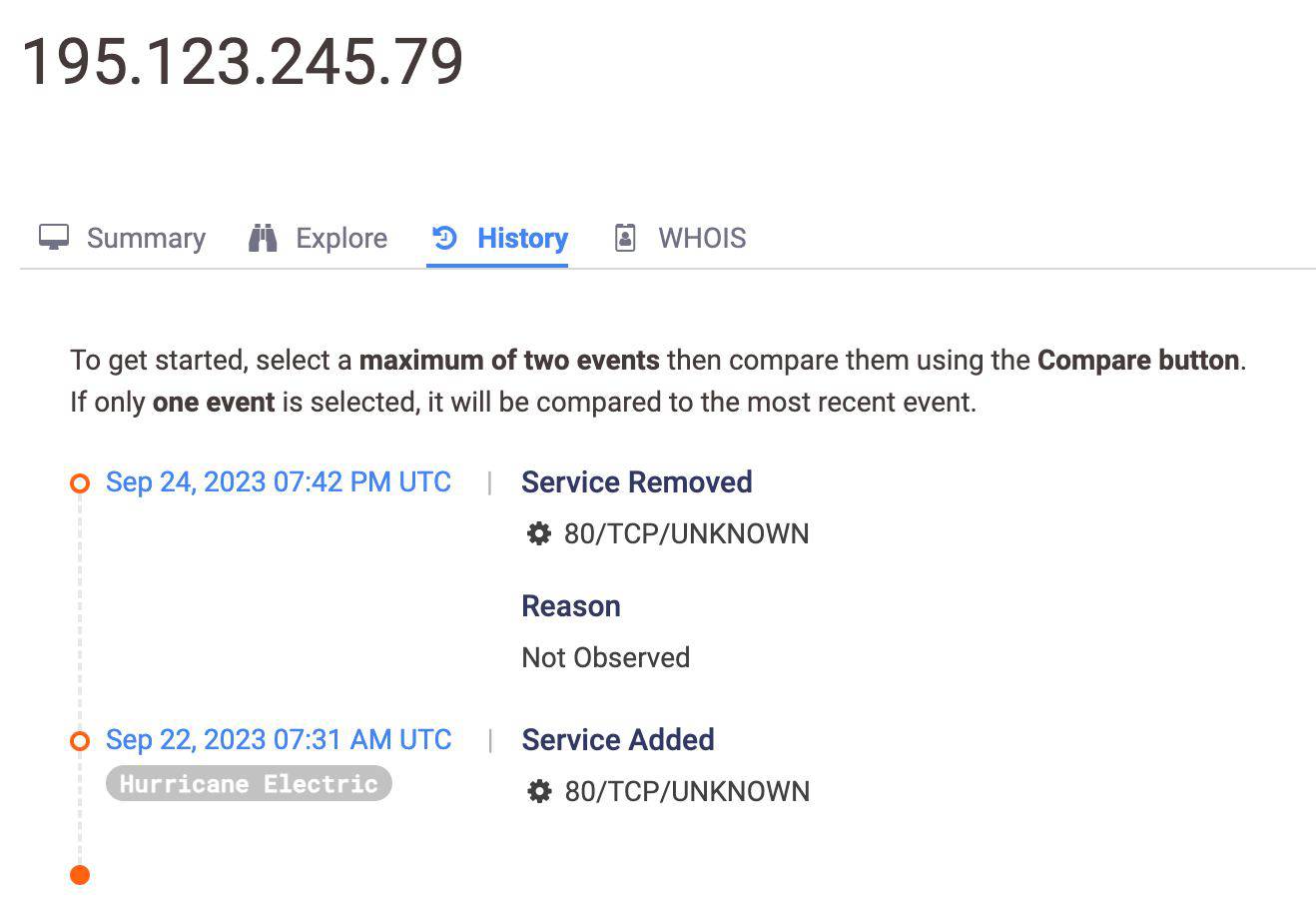
Task: Open Sep 22, 2023 07:31 AM UTC event
Action: point(279,740)
